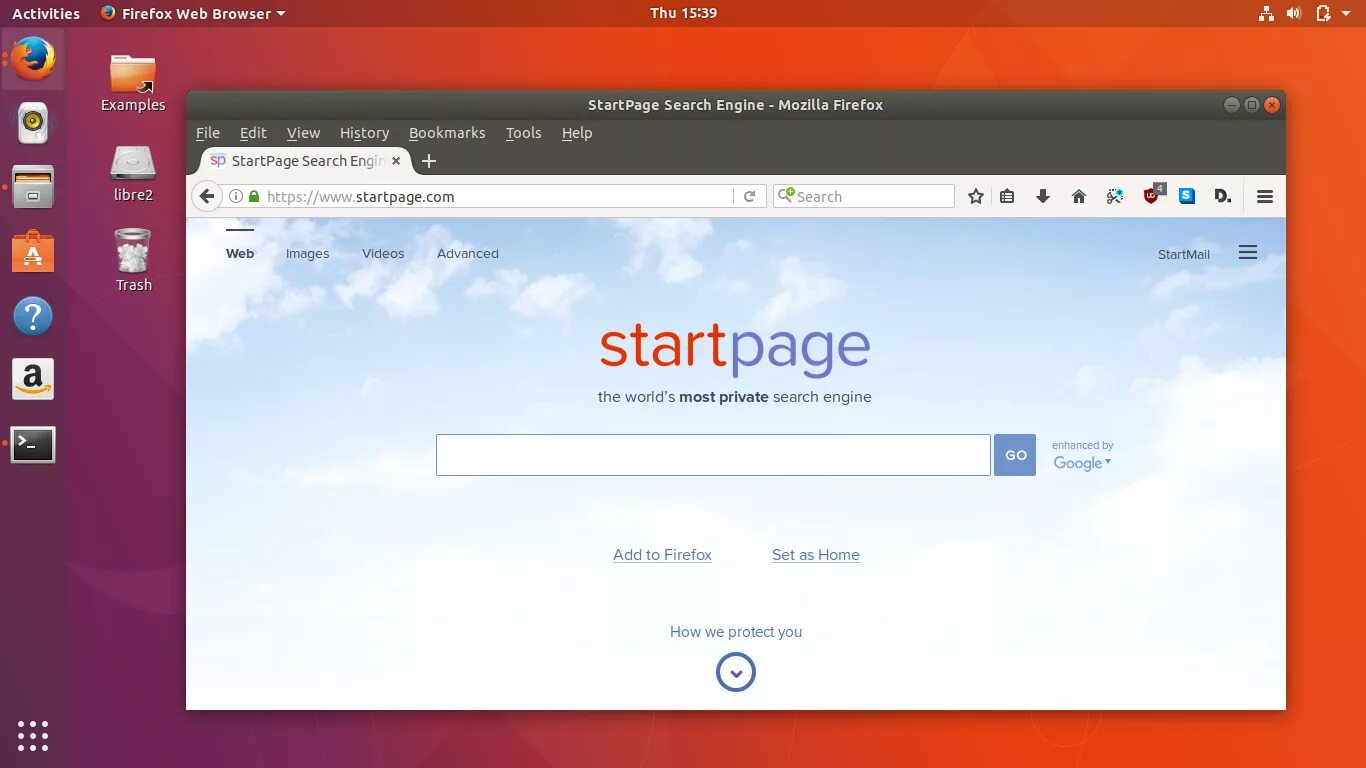Open the Edit menu

click(x=253, y=133)
